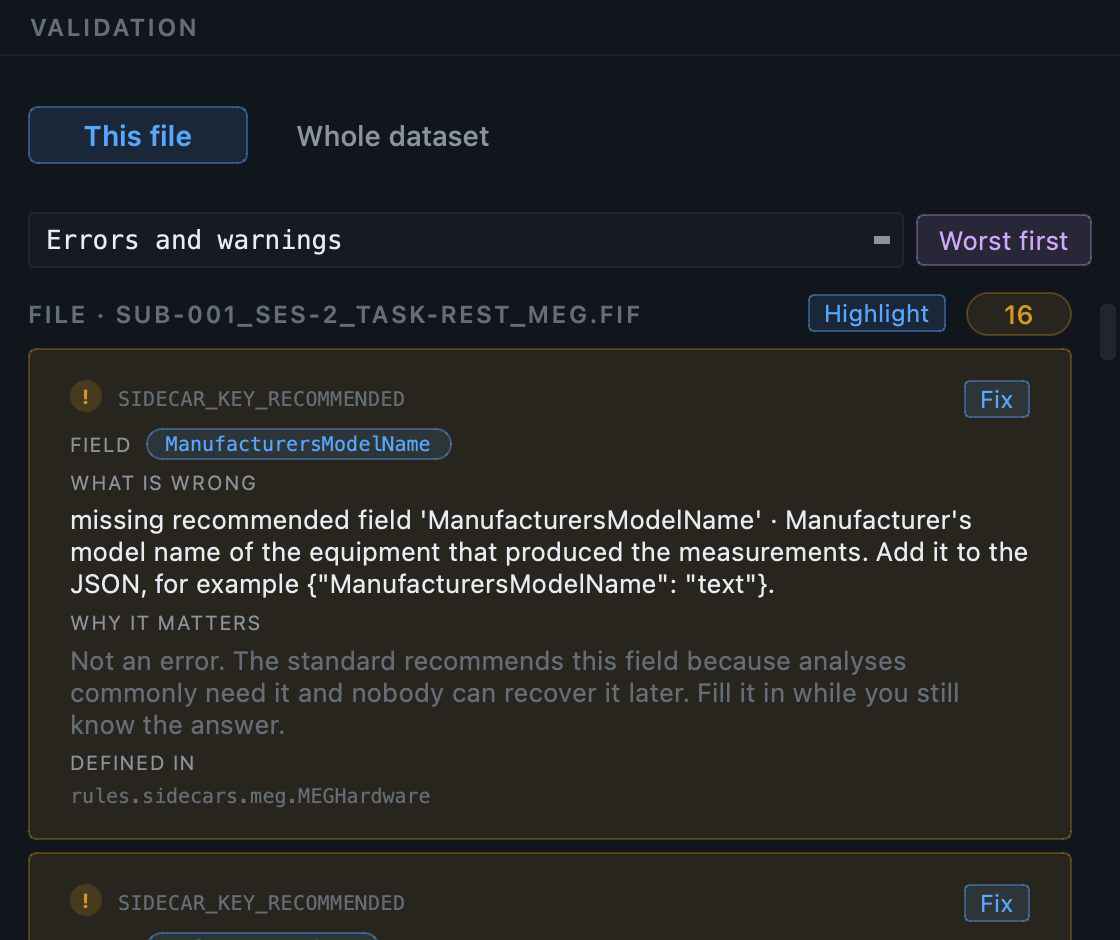Click the WHY IT MATTERS explanation paragraph
Image resolution: width=1120 pixels, height=940 pixels.
pos(514,693)
